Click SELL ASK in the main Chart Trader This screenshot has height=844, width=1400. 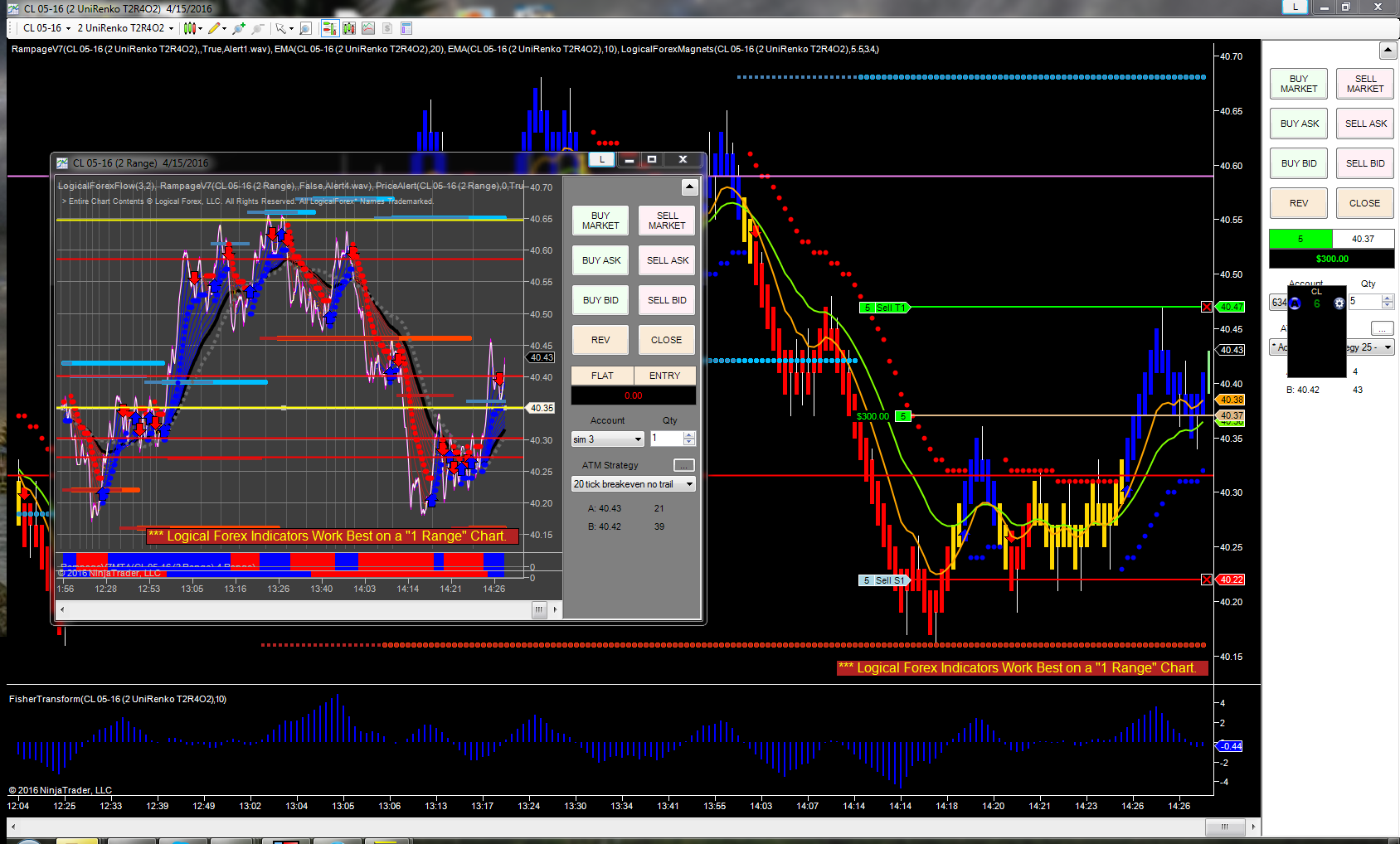click(x=1365, y=124)
